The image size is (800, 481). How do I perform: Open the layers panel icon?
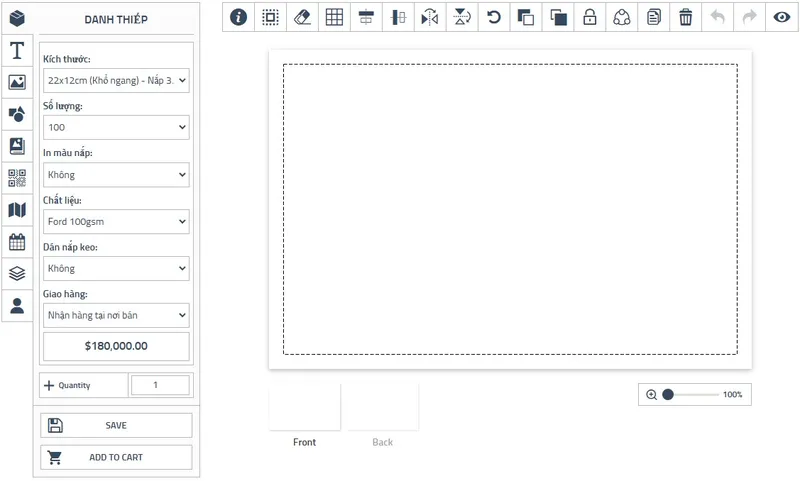[17, 274]
